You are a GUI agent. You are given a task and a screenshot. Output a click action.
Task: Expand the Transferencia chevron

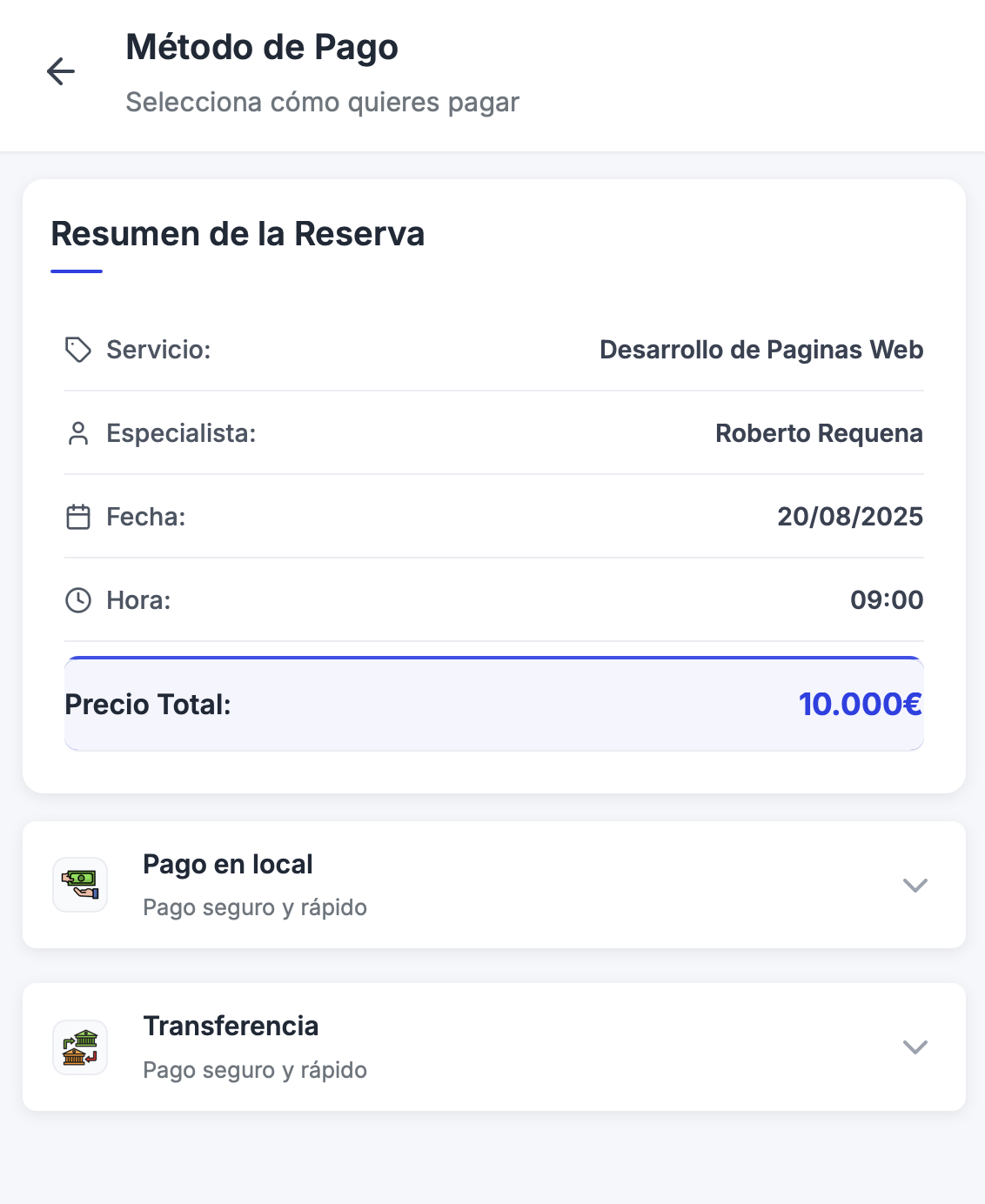pyautogui.click(x=915, y=1047)
